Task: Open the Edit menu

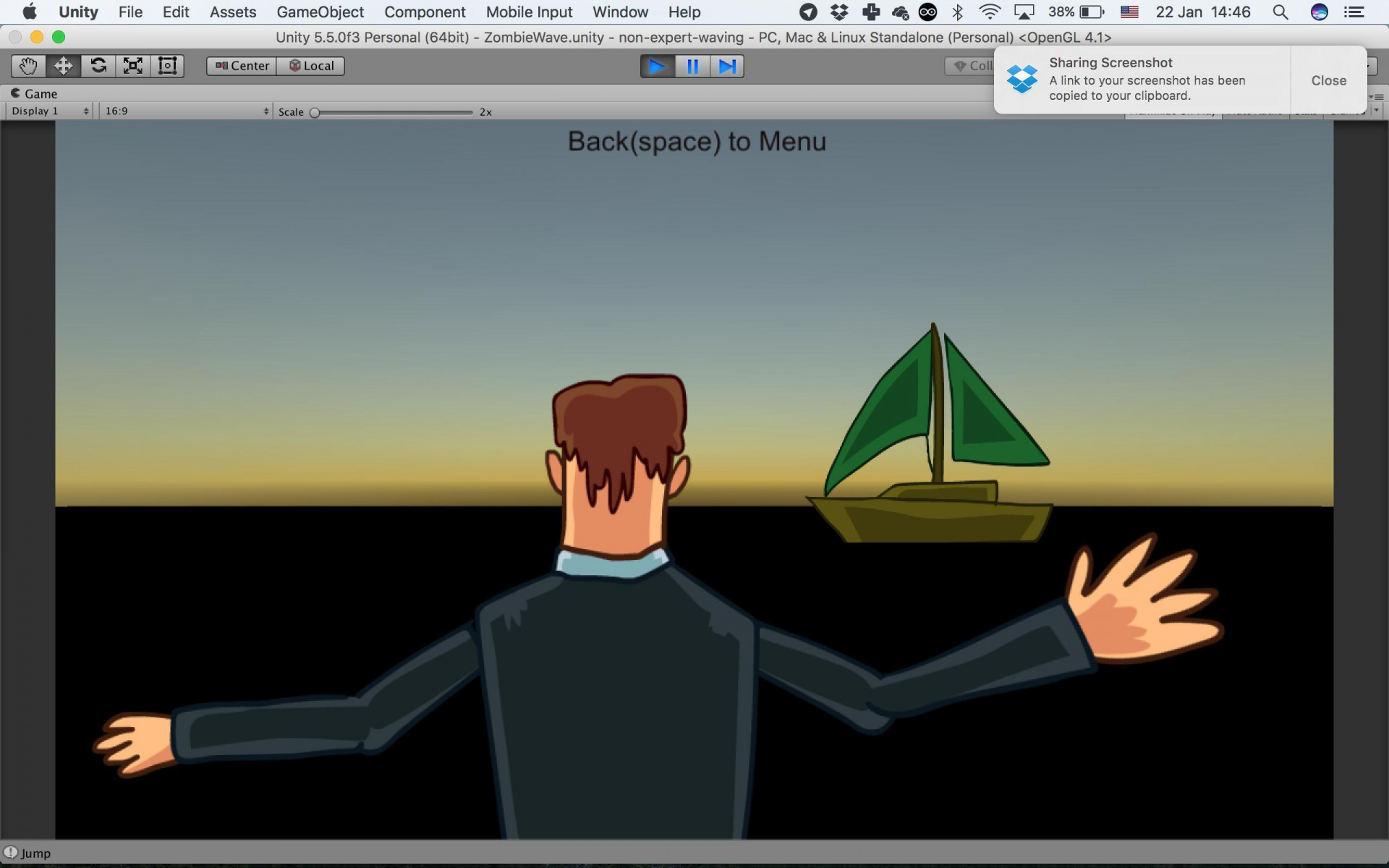Action: (176, 12)
